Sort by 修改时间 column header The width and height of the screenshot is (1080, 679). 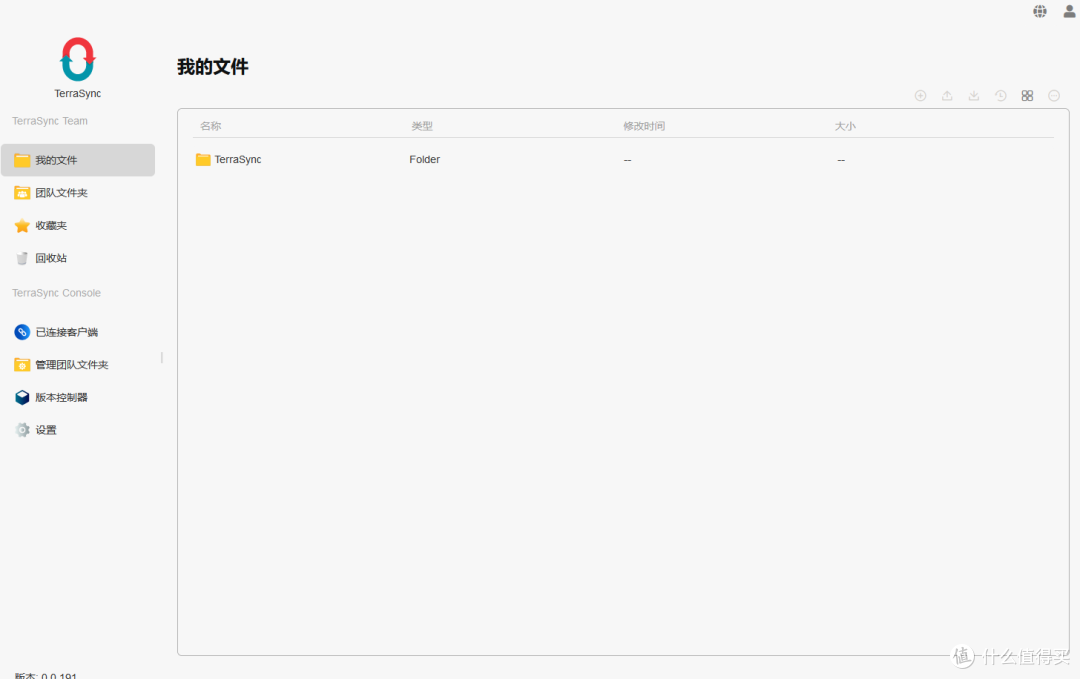point(644,126)
